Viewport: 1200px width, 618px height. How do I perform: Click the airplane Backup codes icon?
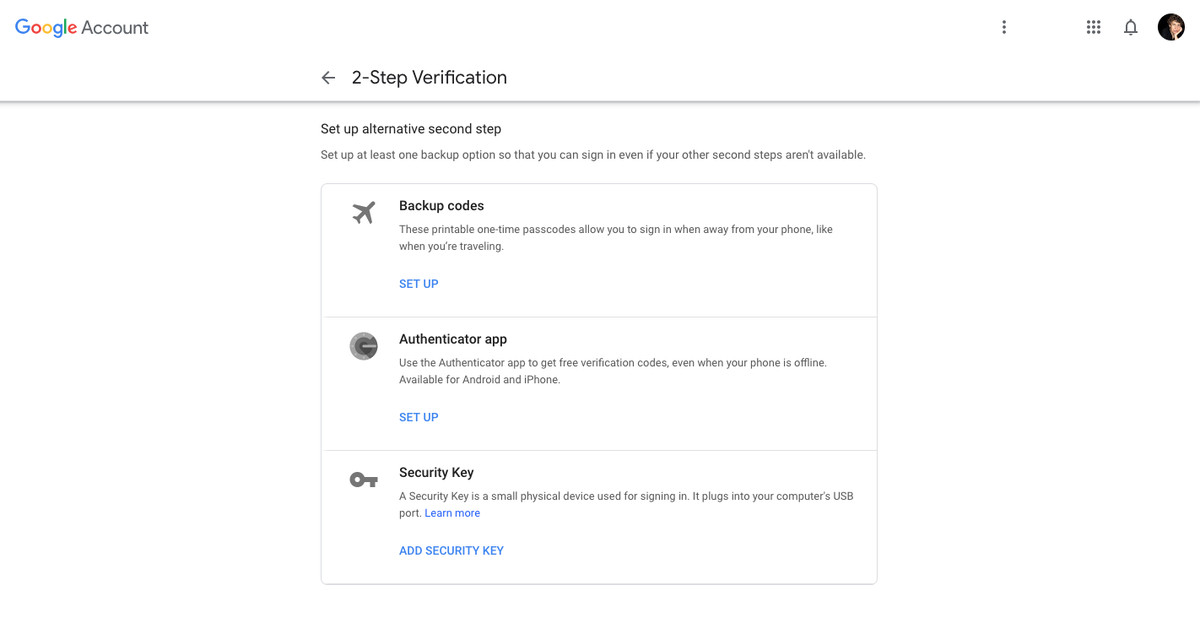tap(364, 212)
